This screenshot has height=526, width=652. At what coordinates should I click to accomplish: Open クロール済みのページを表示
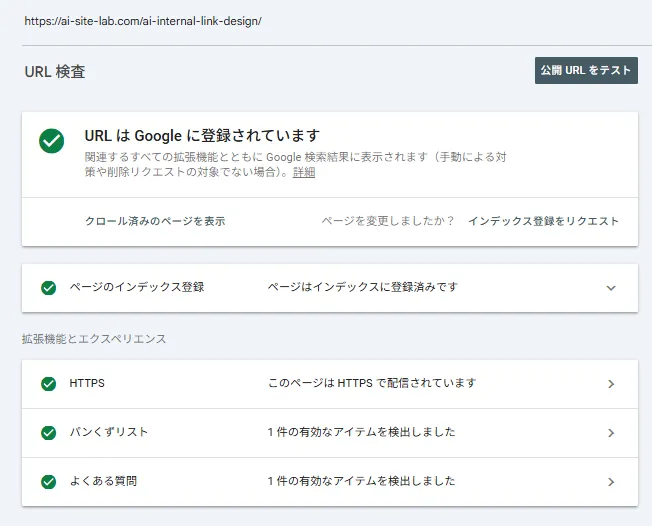[x=155, y=221]
